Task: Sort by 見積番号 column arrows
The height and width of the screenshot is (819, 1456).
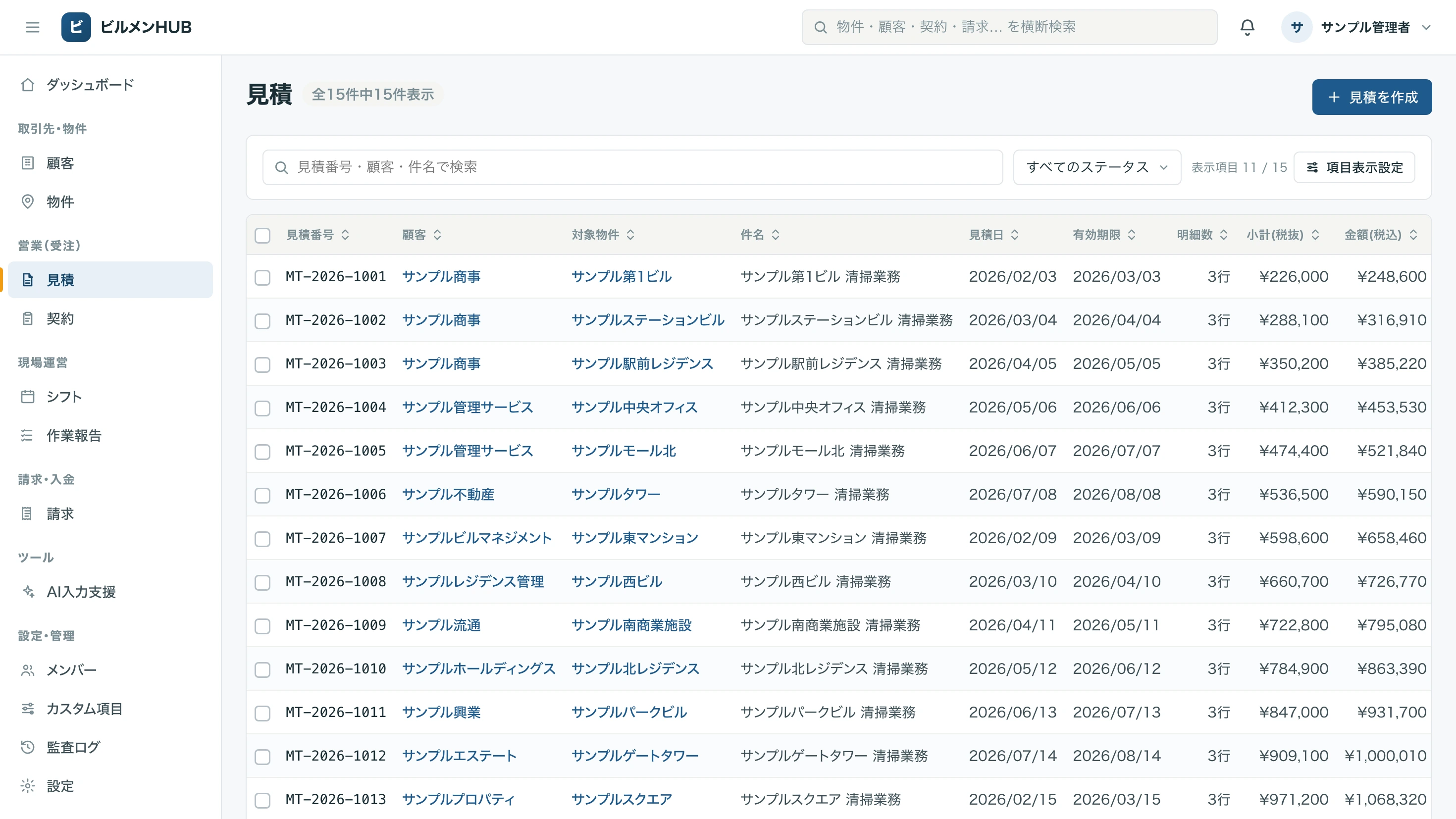Action: pyautogui.click(x=345, y=235)
